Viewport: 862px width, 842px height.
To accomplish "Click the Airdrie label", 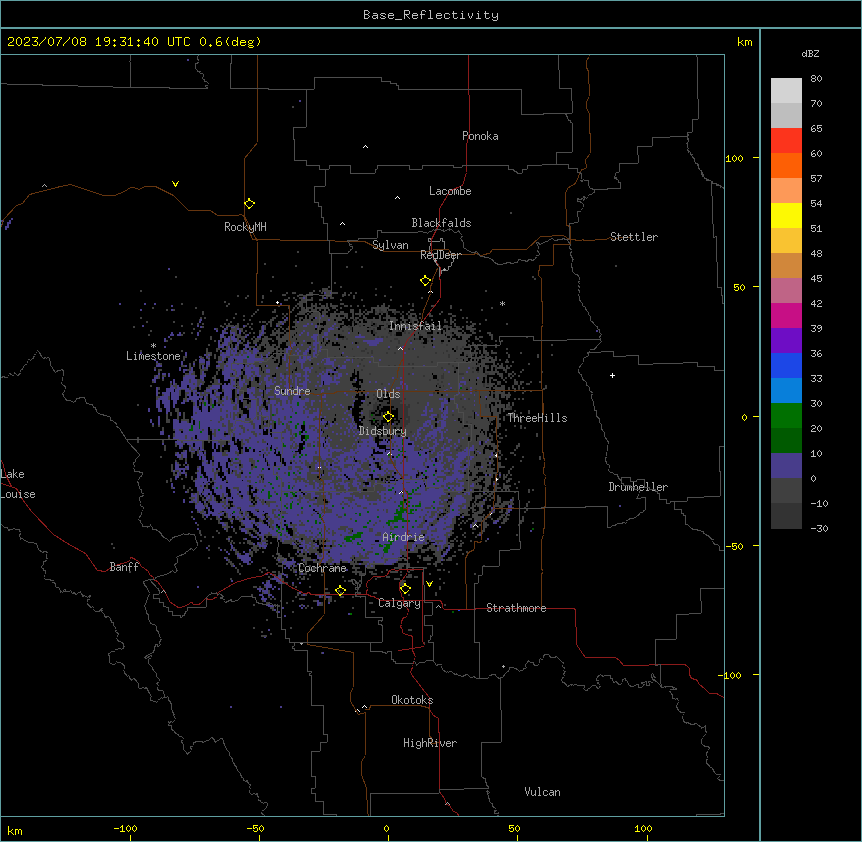I will tap(404, 537).
